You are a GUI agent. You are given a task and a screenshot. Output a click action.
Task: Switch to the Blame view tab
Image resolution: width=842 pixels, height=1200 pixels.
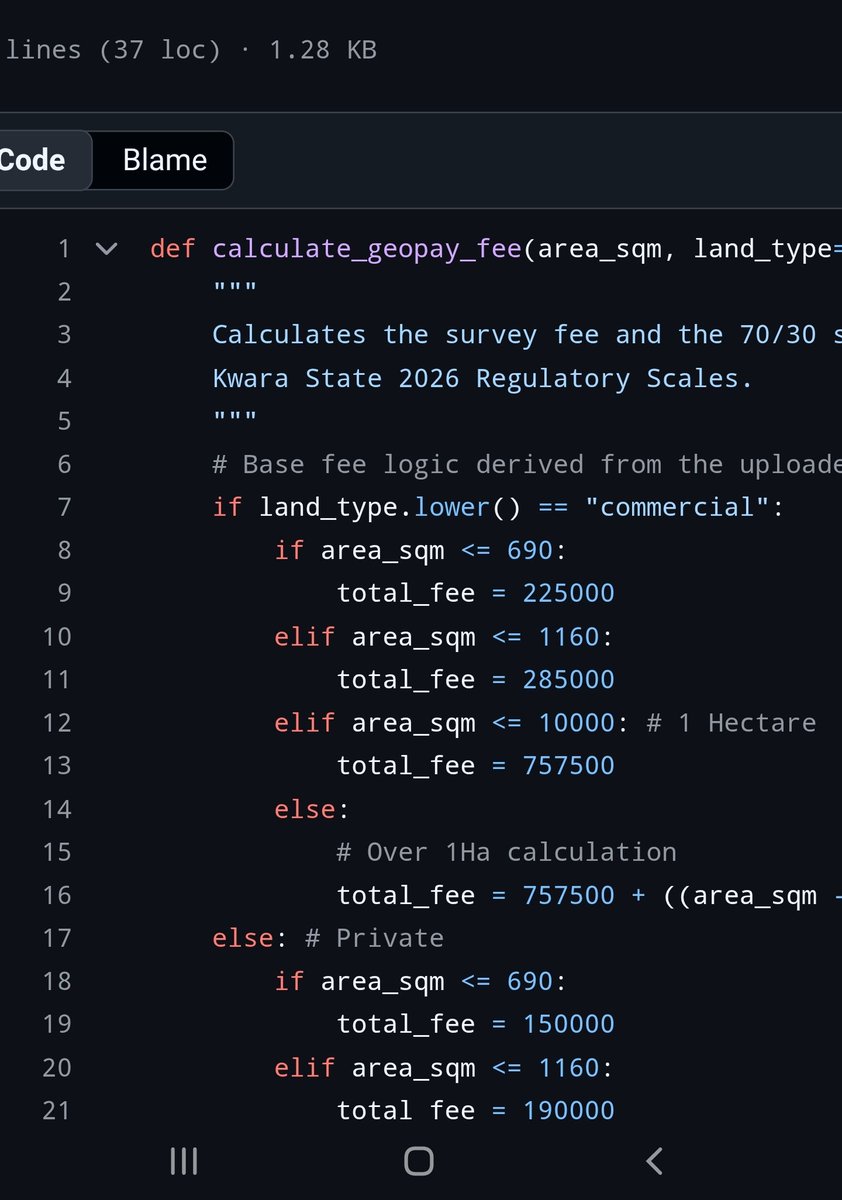164,160
